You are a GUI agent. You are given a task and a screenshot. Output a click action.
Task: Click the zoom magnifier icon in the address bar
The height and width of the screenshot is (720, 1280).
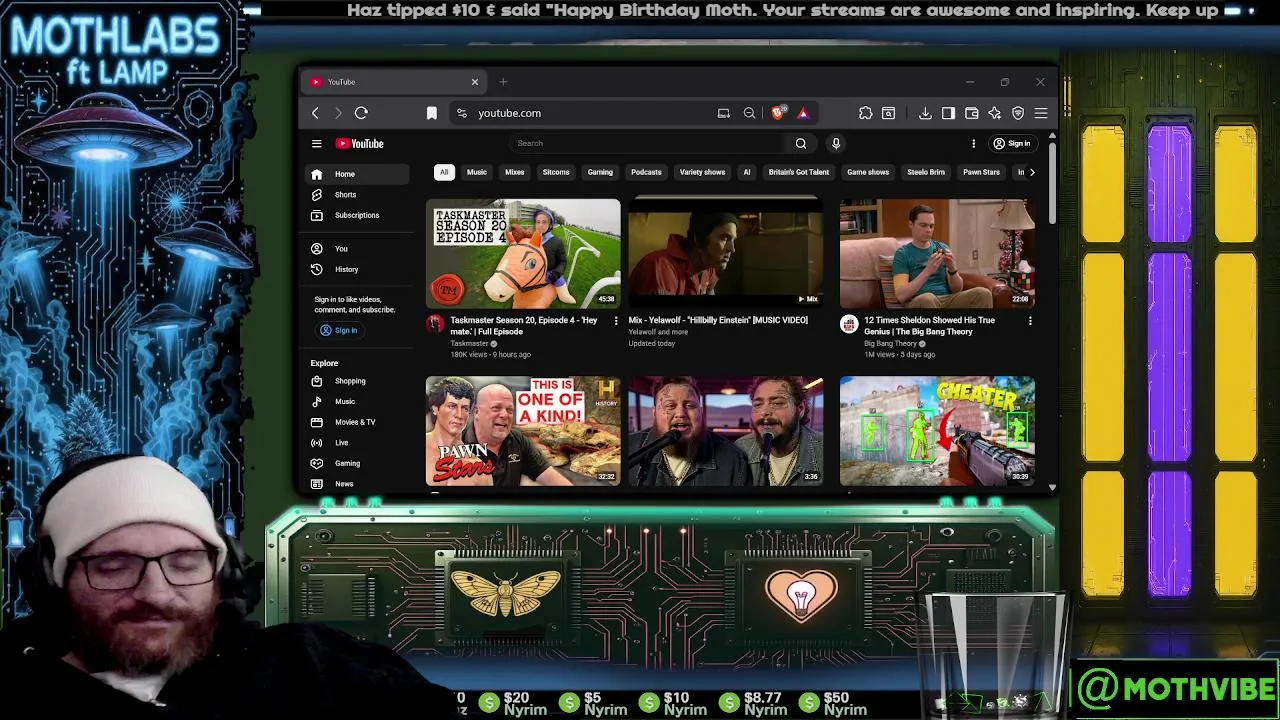pyautogui.click(x=749, y=113)
